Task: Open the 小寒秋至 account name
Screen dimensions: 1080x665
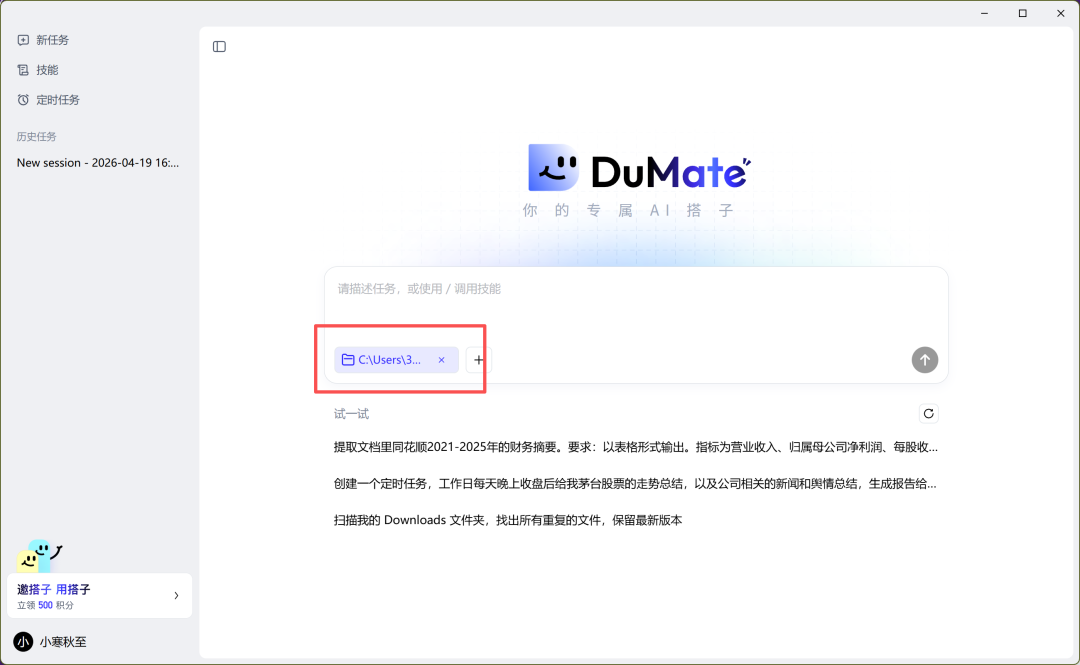Action: click(63, 642)
